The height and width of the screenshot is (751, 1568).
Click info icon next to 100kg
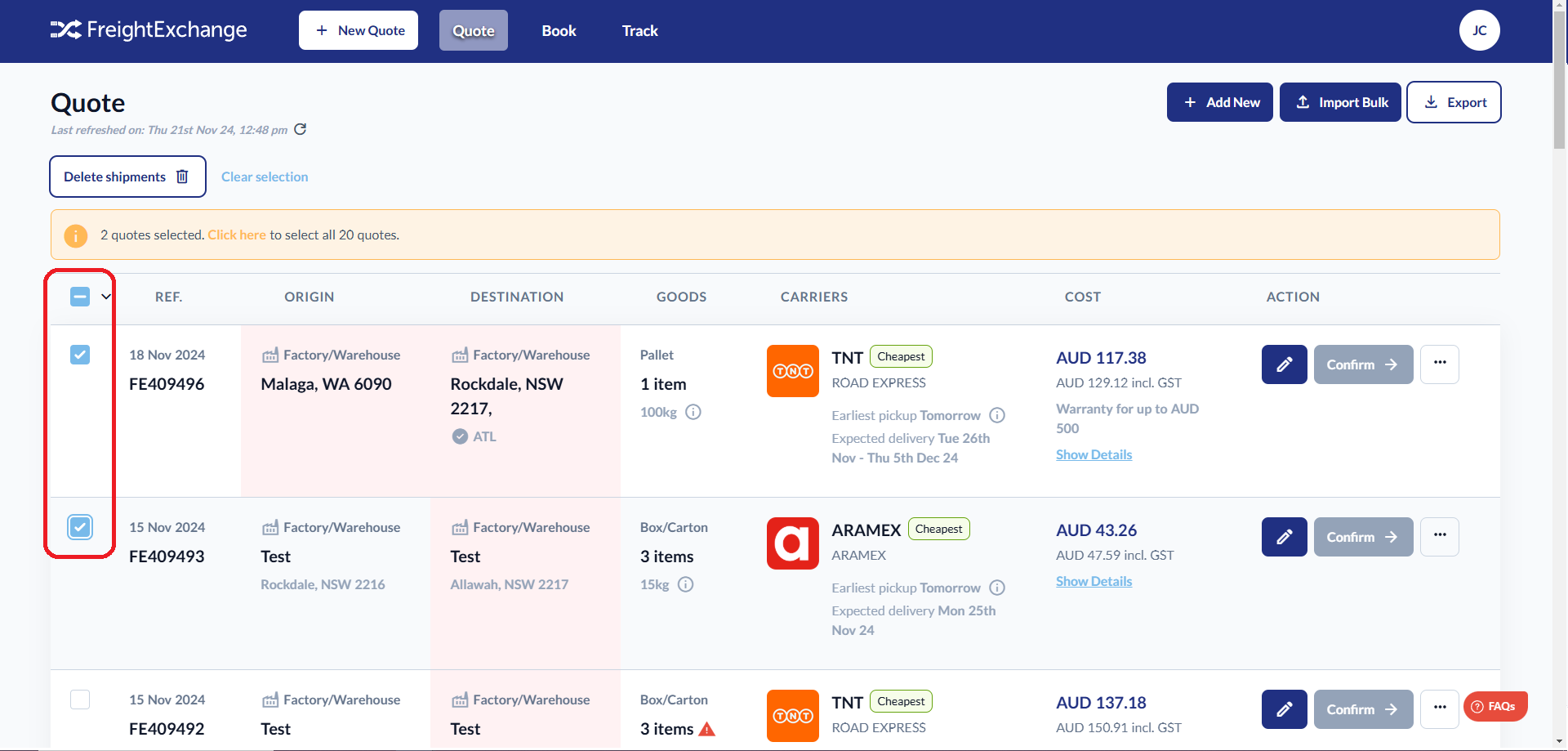pos(693,412)
